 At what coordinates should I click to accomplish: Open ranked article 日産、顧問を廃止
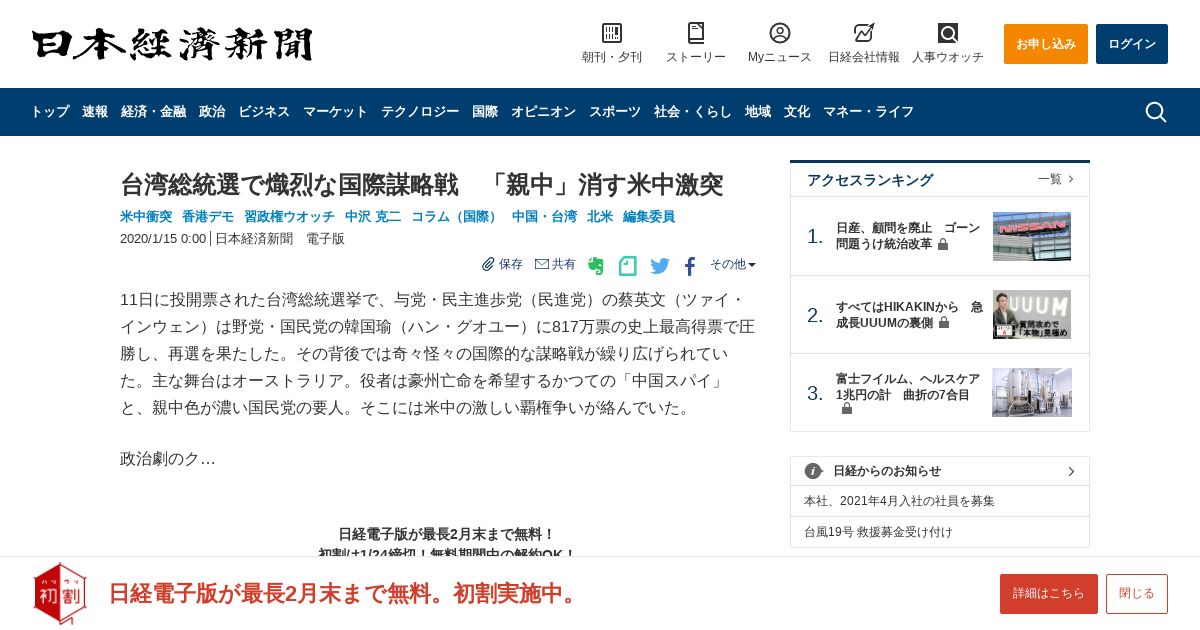(908, 236)
